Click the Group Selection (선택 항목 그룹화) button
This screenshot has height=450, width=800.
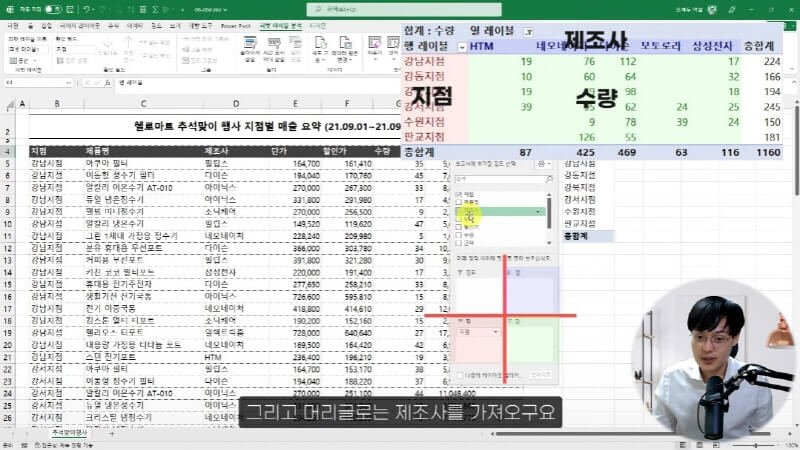click(205, 39)
